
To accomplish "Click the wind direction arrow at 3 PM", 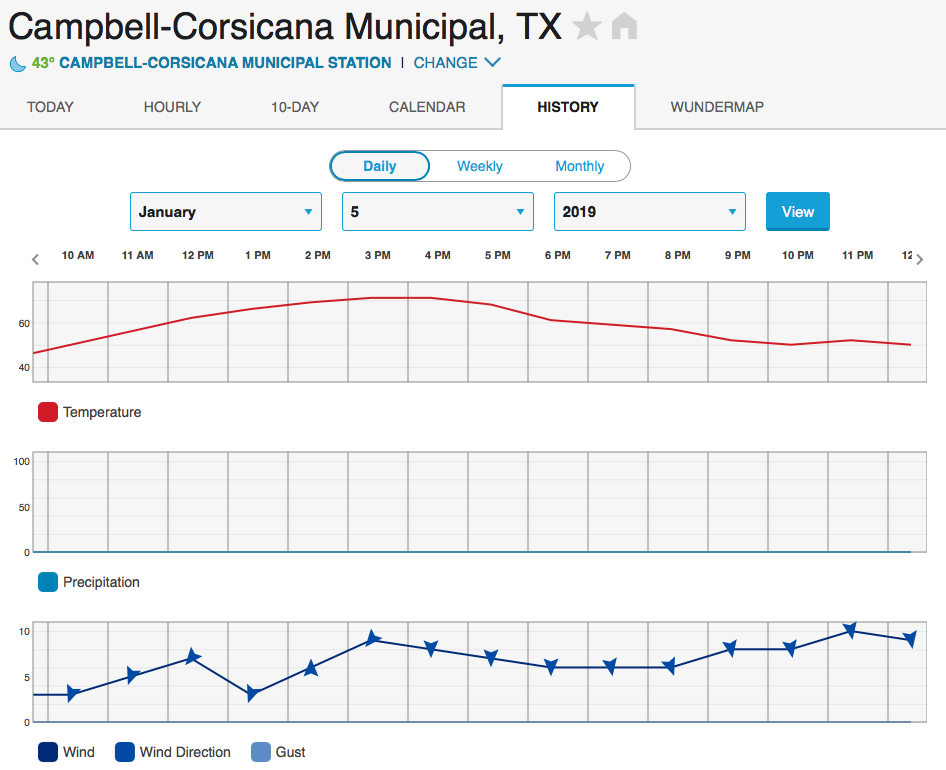I will [372, 639].
